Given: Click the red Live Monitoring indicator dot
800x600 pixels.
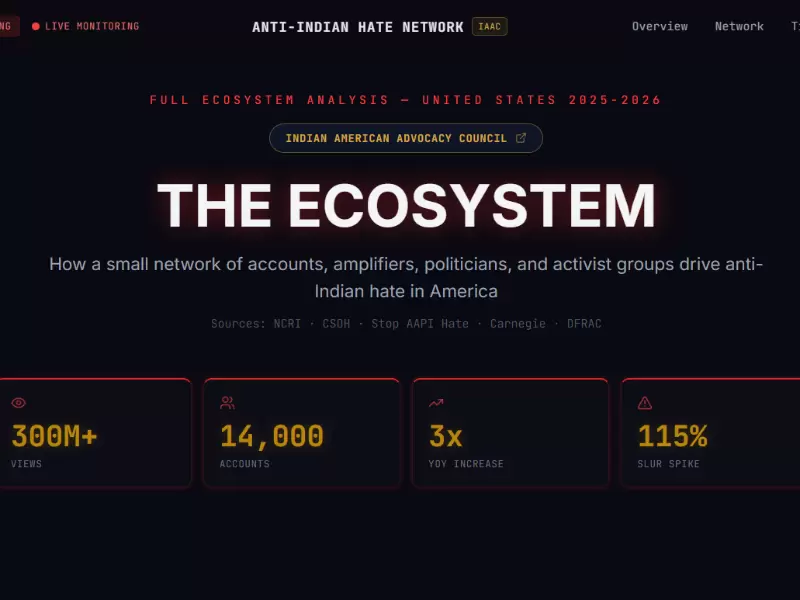Looking at the screenshot, I should [x=36, y=26].
